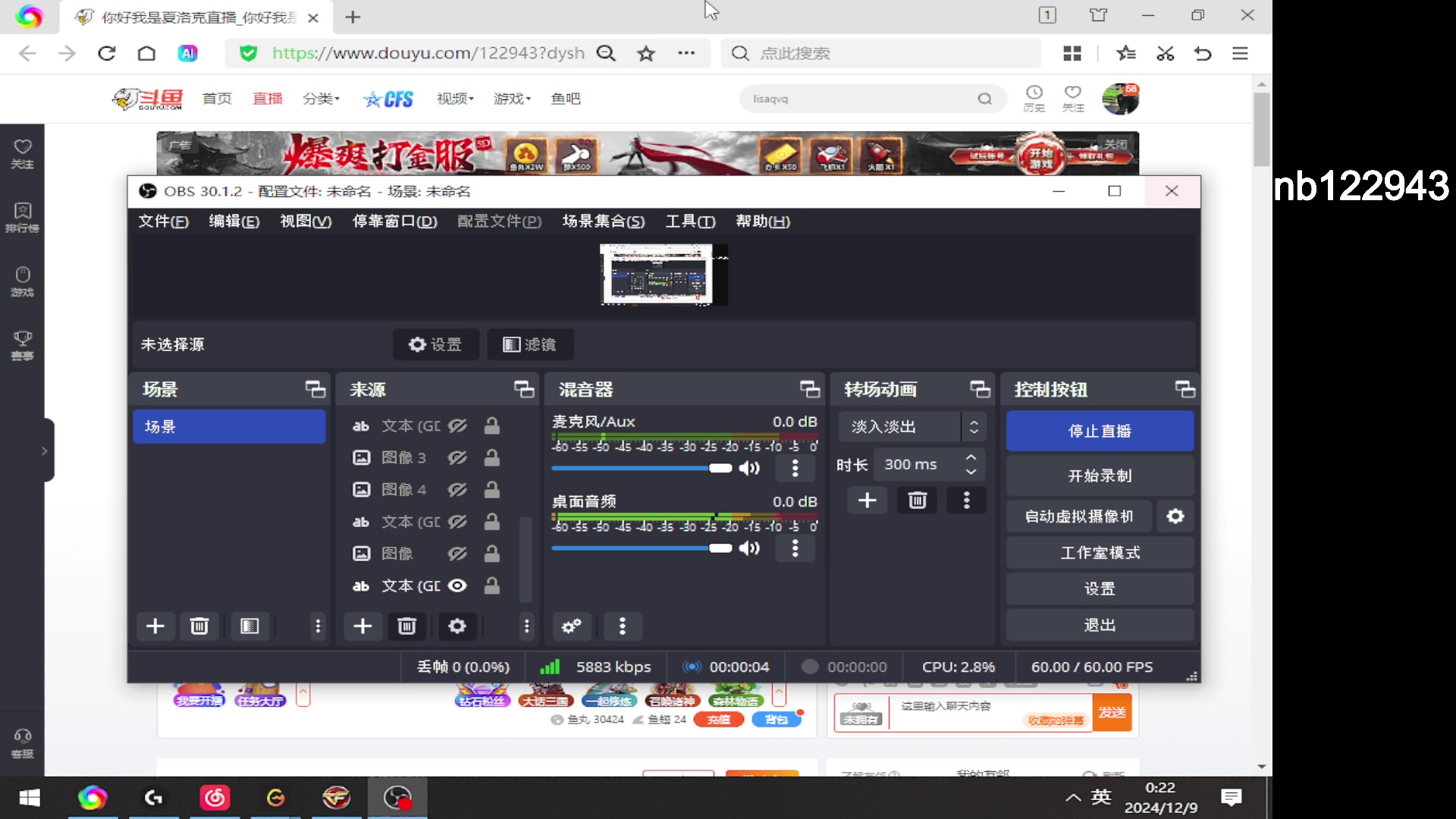Expand the collapsed Douyu left sidebar arrow

(x=45, y=450)
